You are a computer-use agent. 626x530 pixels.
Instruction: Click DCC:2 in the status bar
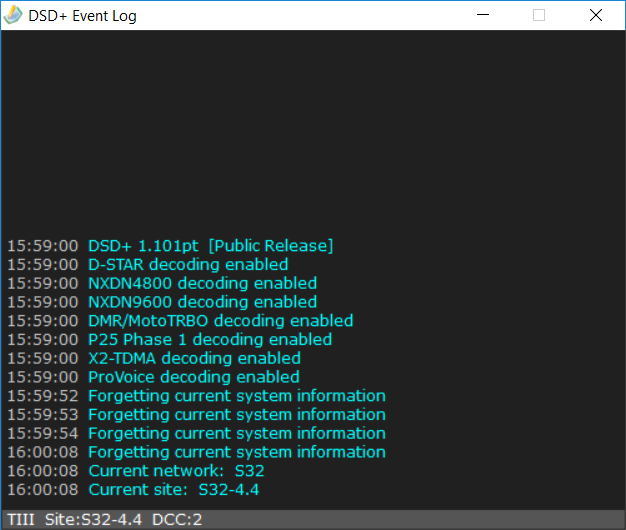tap(177, 520)
